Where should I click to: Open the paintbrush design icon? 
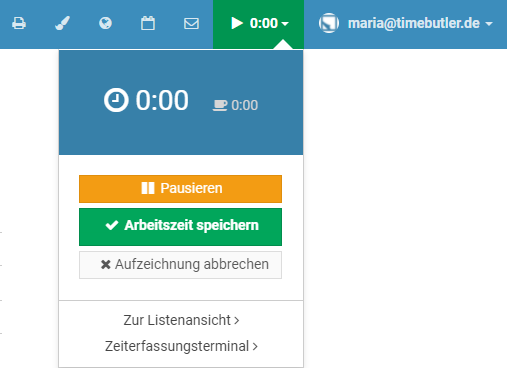tap(62, 23)
